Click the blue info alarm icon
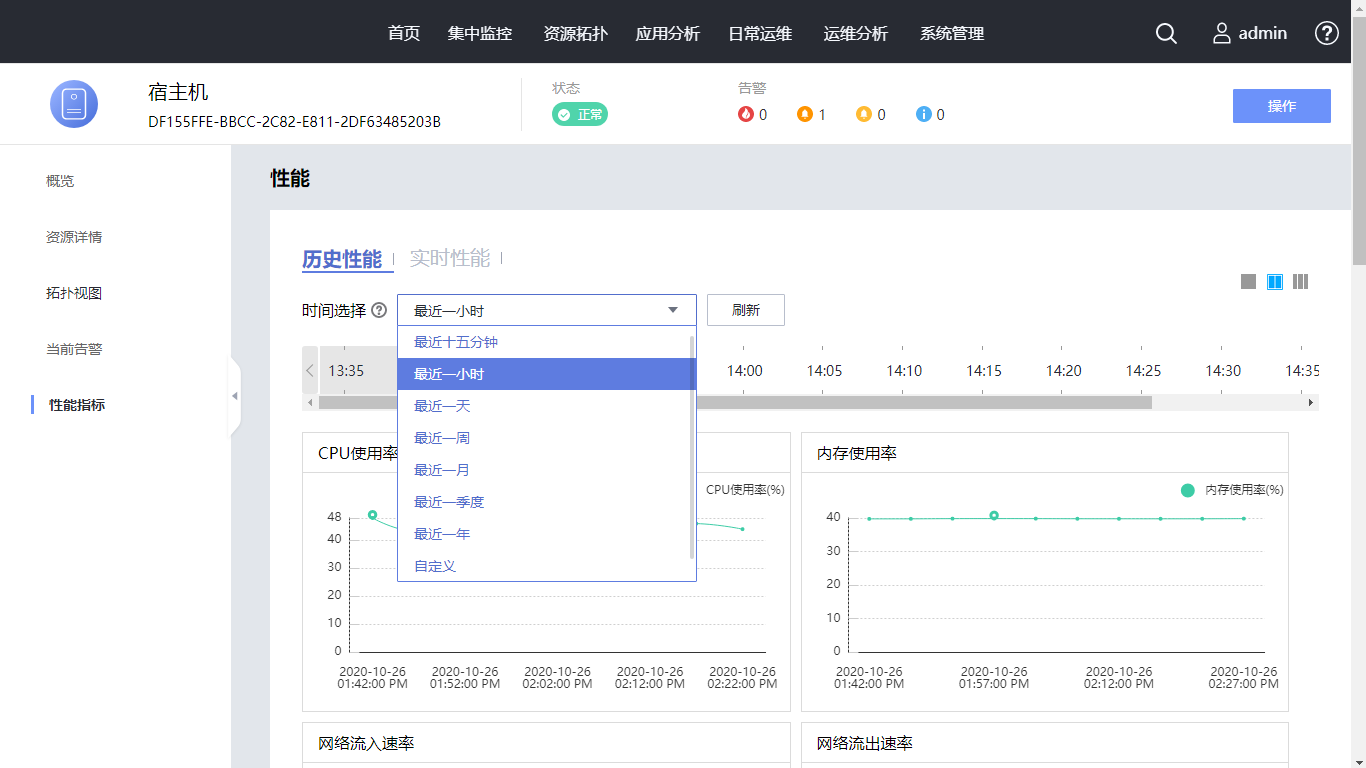The image size is (1366, 768). [x=924, y=115]
